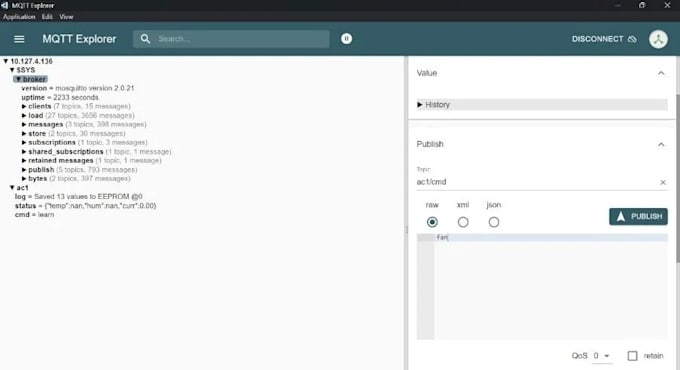Open the Application menu
The width and height of the screenshot is (680, 370).
(x=19, y=16)
